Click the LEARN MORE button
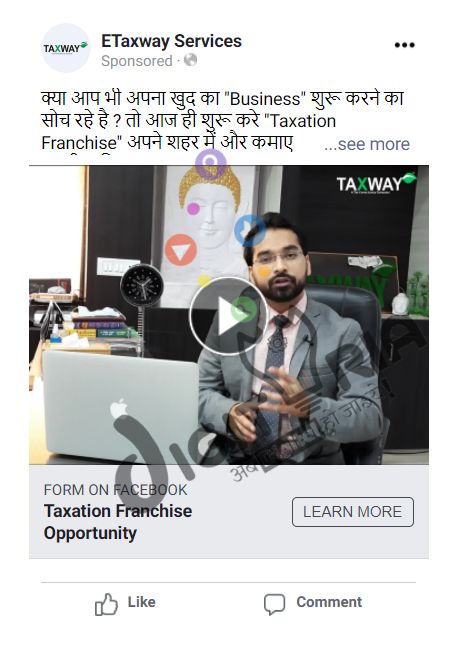The width and height of the screenshot is (452, 652). point(353,511)
